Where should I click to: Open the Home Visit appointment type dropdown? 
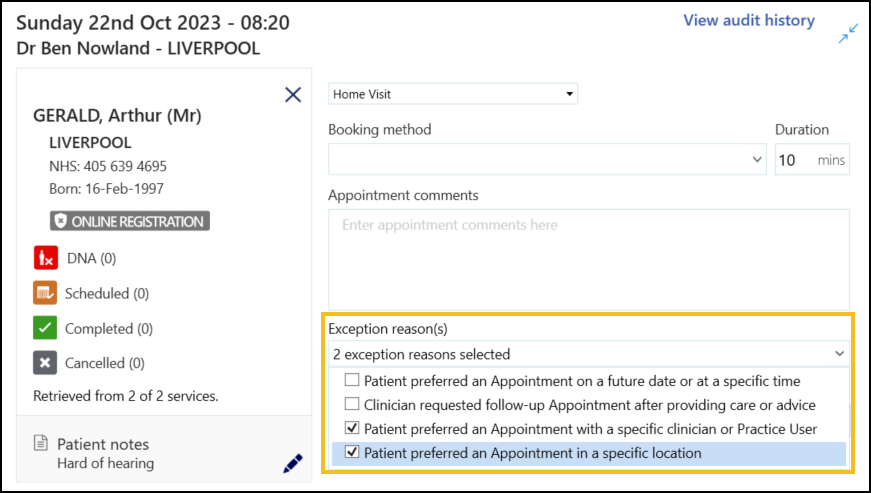click(453, 94)
